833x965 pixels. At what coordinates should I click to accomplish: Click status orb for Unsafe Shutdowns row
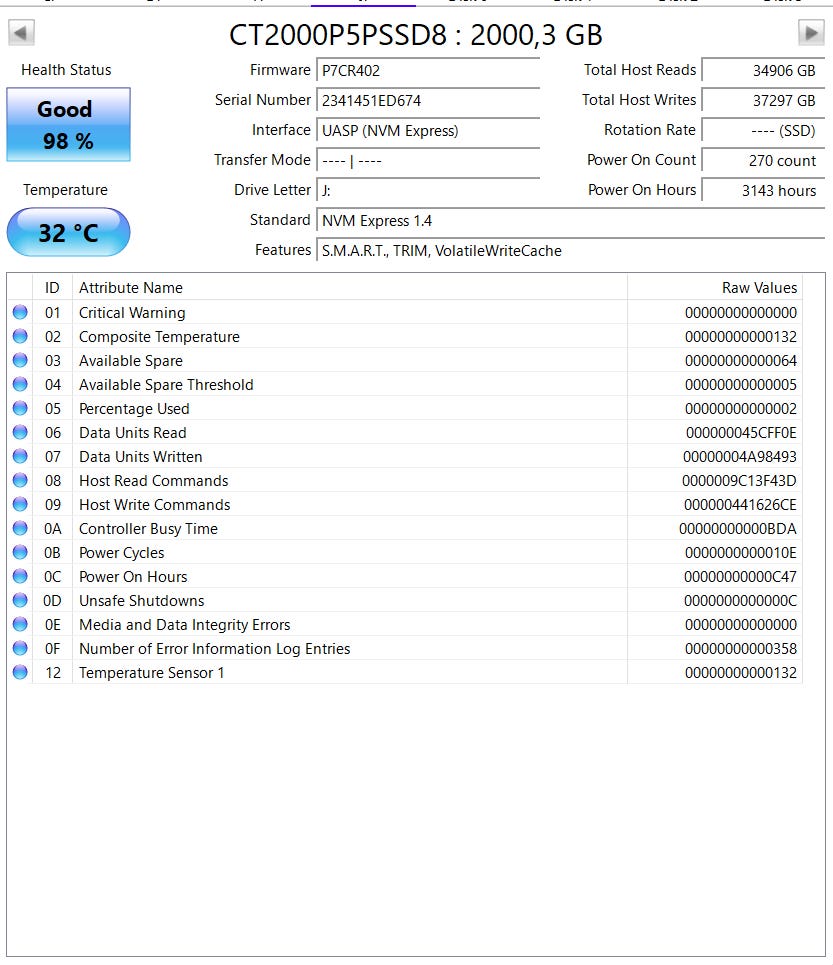coord(20,600)
